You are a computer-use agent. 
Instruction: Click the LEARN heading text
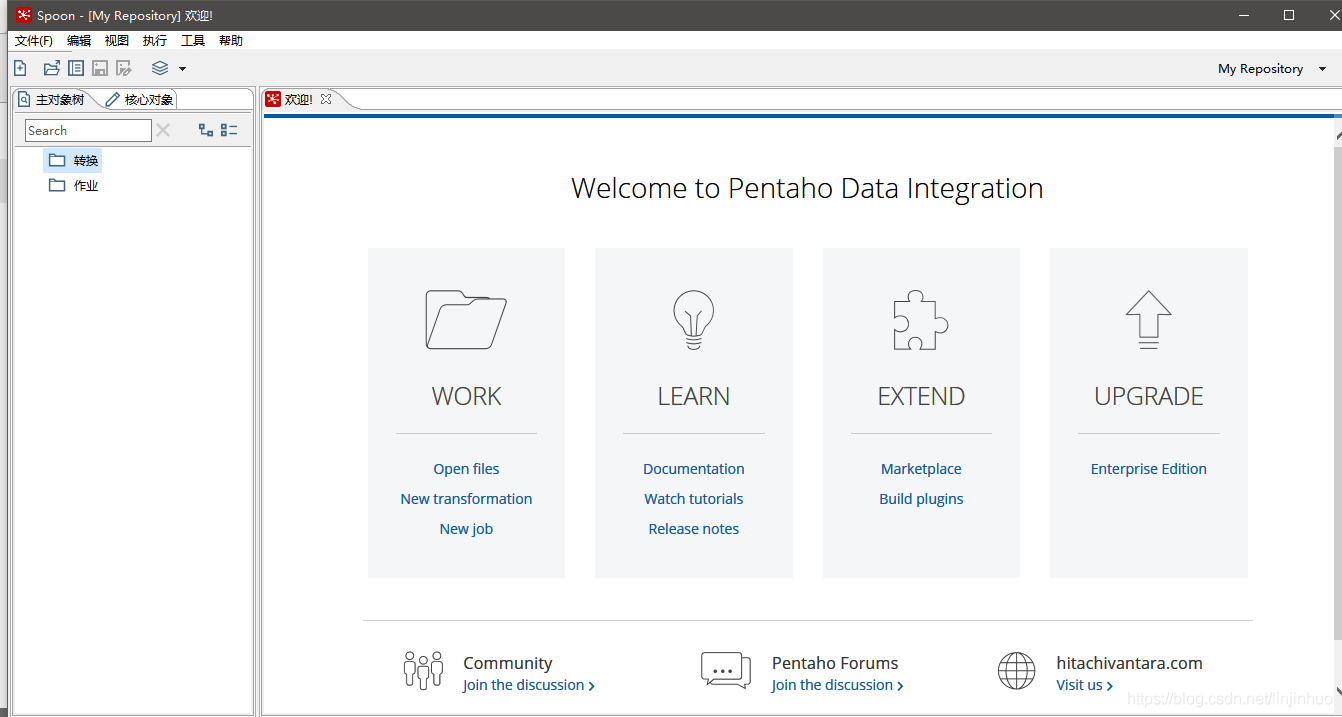click(694, 396)
